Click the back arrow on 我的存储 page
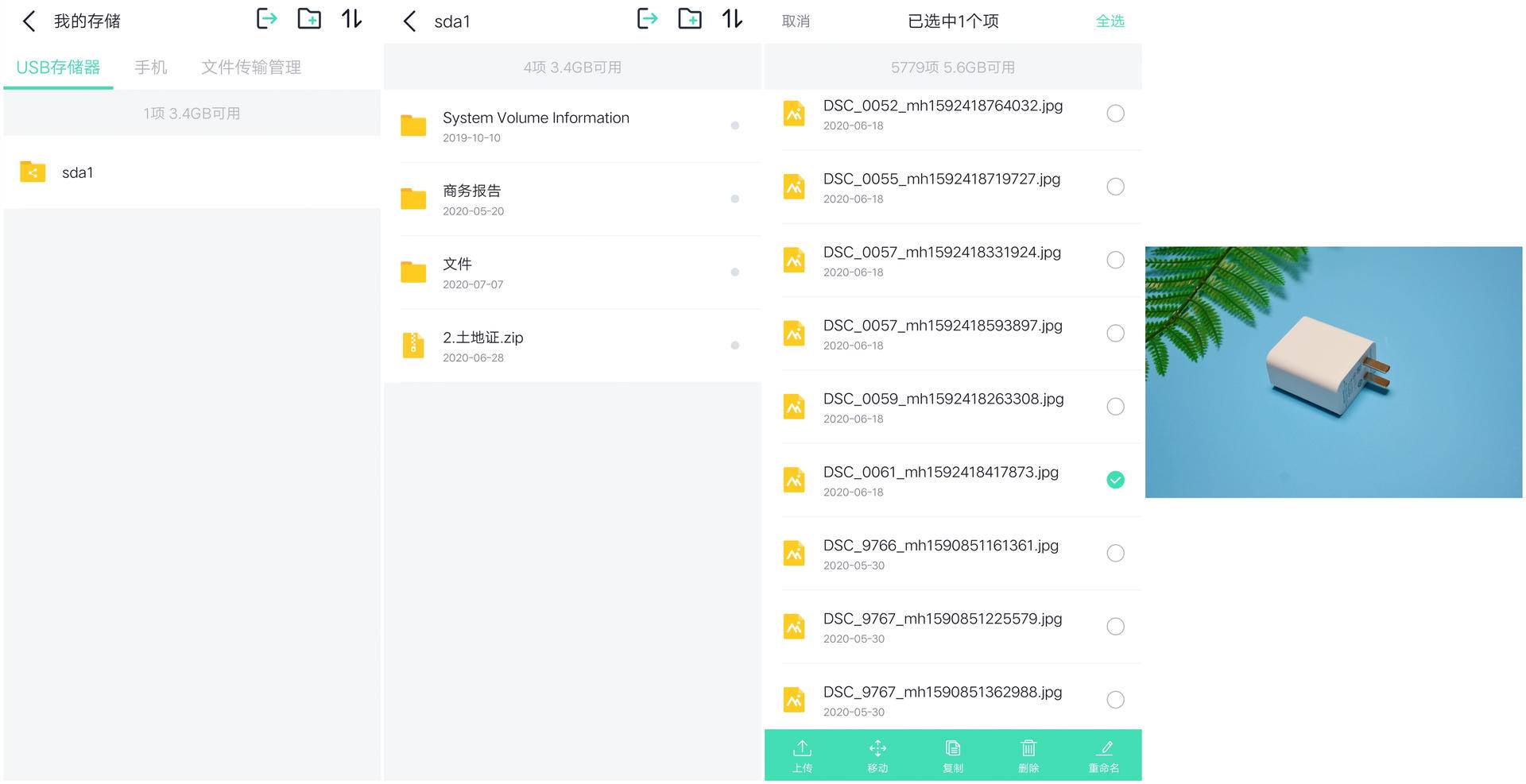Screen dimensions: 1526x784 click(29, 21)
